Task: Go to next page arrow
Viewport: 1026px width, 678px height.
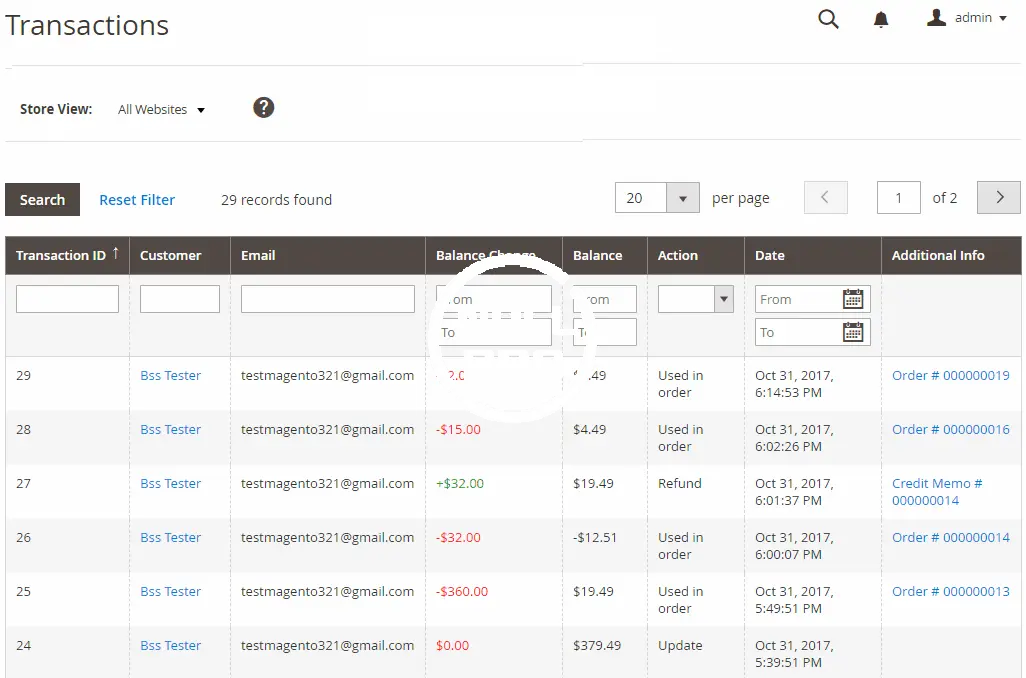Action: pyautogui.click(x=998, y=198)
